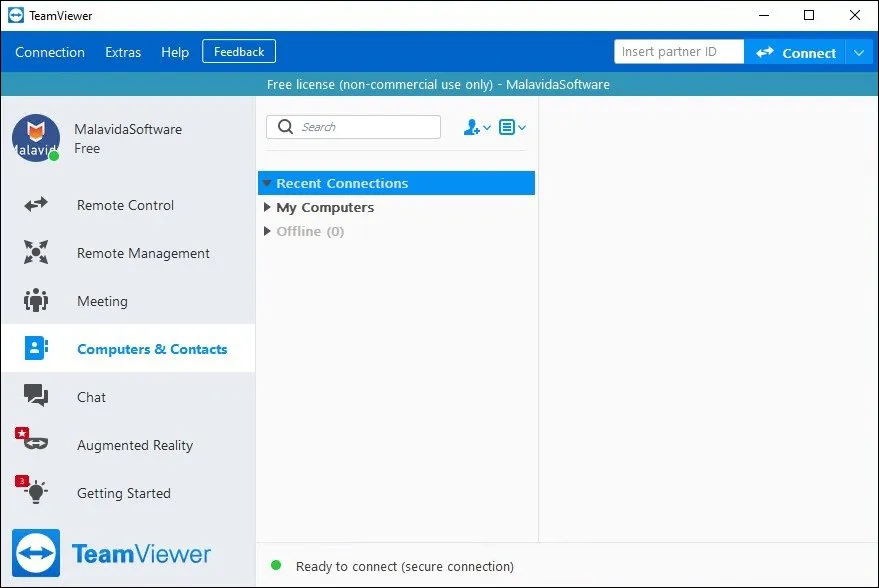Open the list view options dropdown
Screen dimensions: 879x588
point(512,127)
